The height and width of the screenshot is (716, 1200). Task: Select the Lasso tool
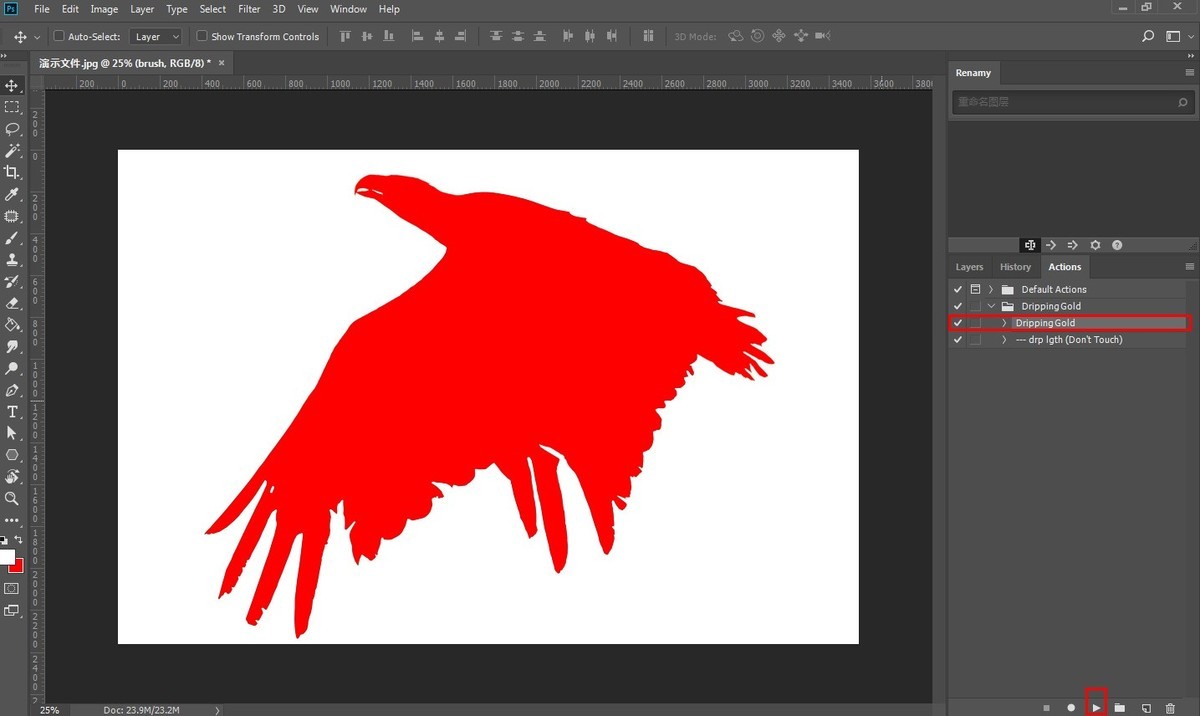tap(12, 129)
